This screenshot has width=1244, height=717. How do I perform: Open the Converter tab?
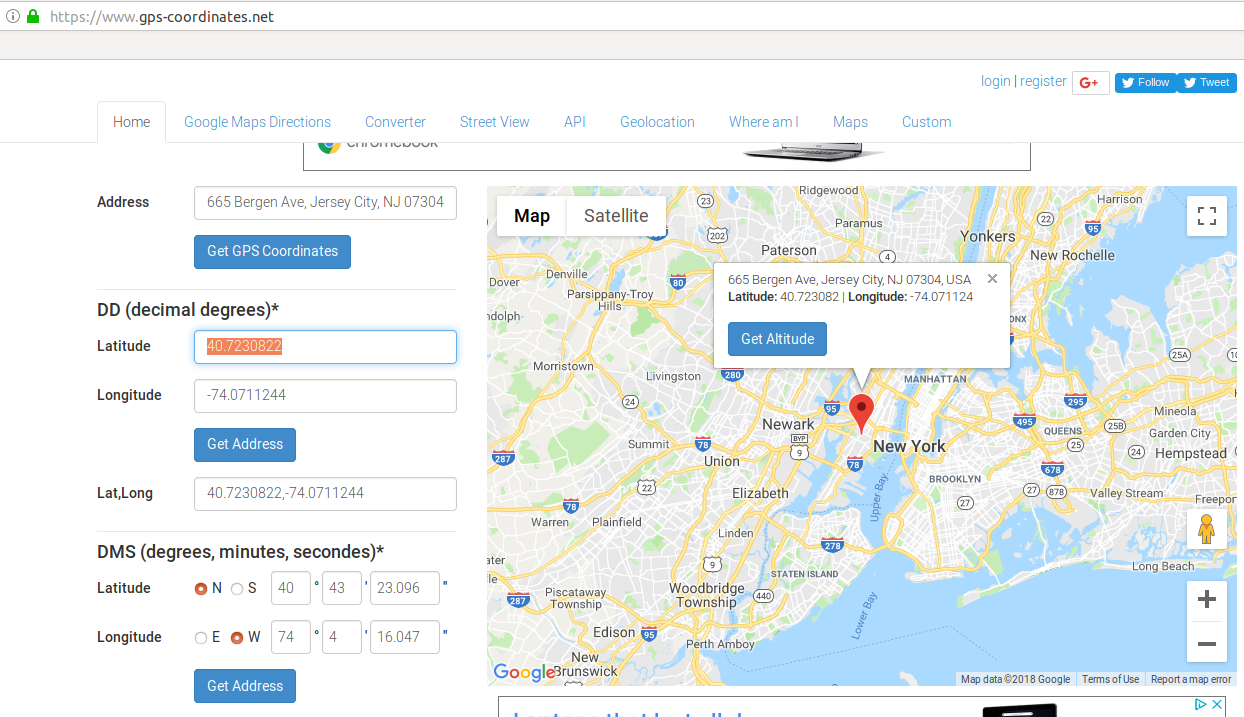[x=395, y=122]
